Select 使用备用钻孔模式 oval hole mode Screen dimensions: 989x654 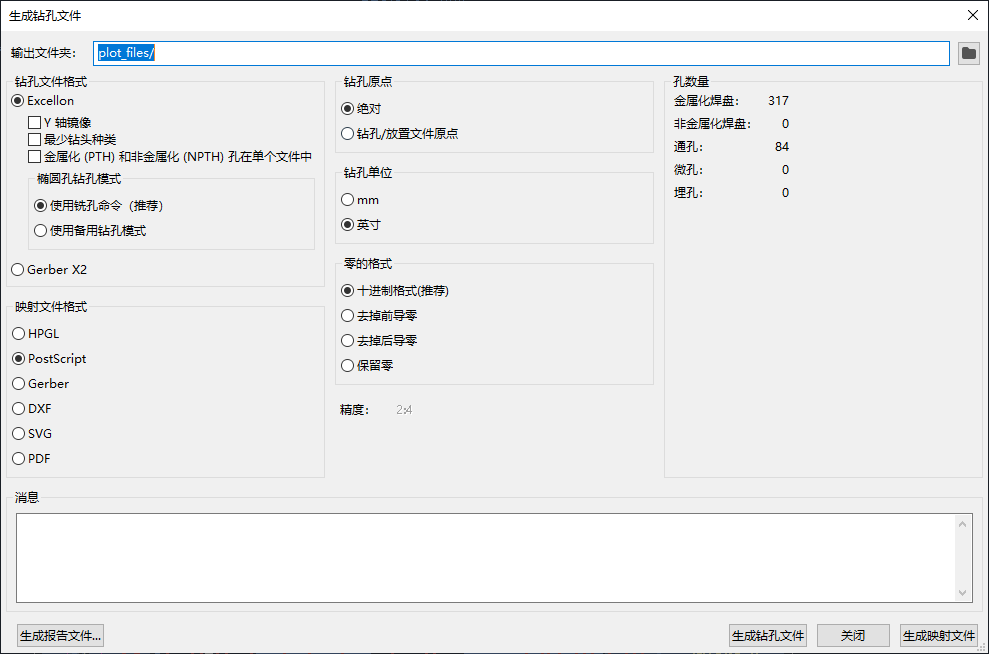tap(41, 231)
